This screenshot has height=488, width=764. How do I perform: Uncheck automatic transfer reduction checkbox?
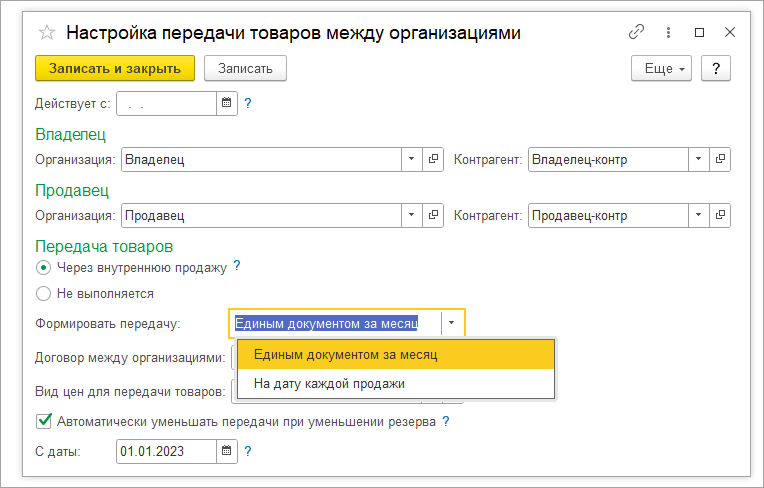coord(44,421)
